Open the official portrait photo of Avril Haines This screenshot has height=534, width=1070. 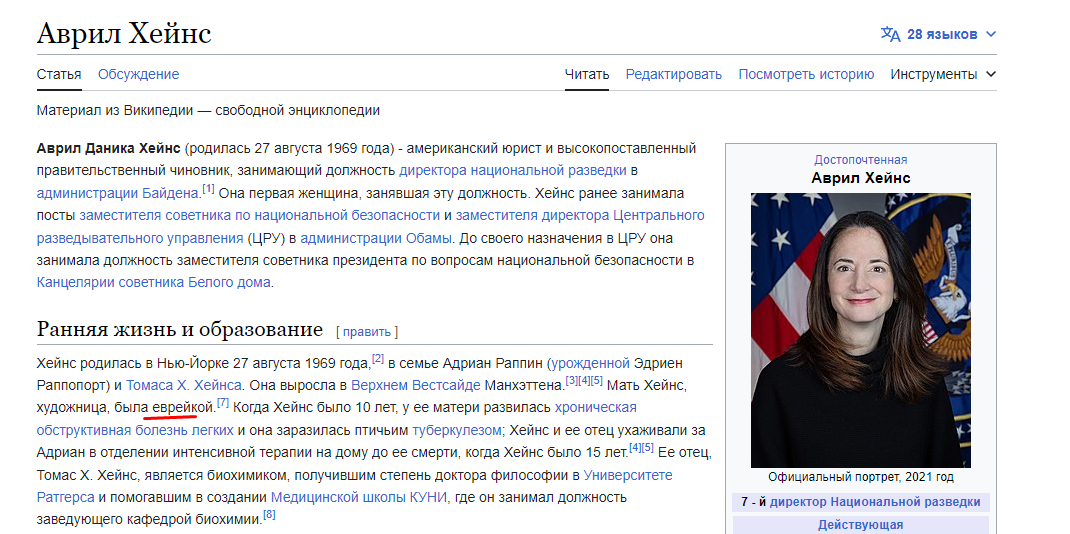(860, 330)
